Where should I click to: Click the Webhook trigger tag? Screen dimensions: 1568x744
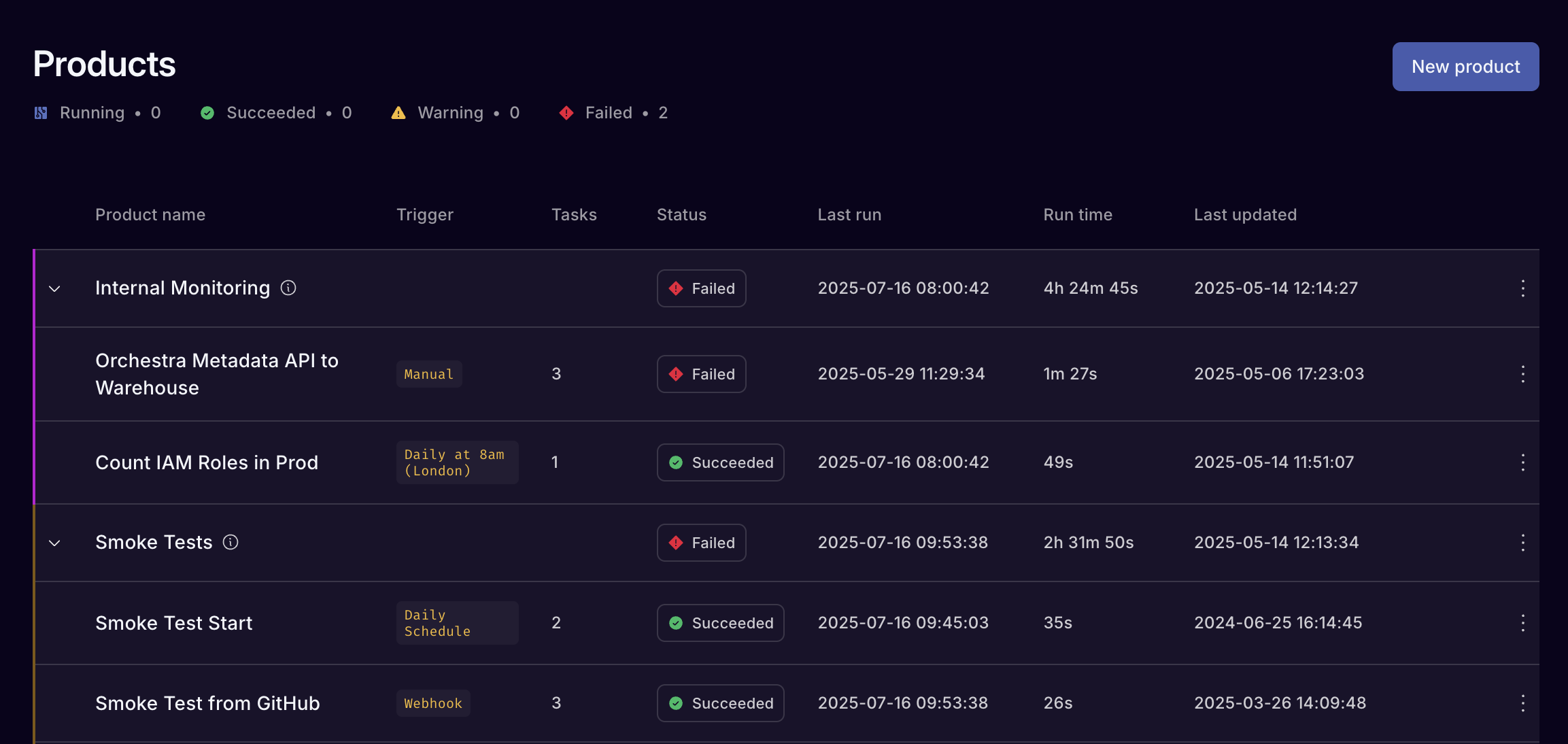coord(433,703)
